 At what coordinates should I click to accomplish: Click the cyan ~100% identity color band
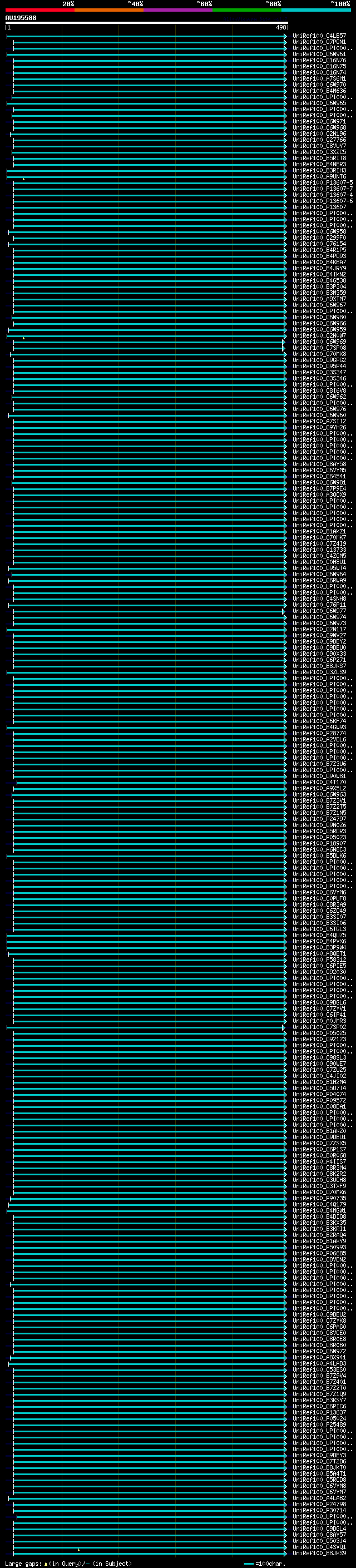click(316, 10)
